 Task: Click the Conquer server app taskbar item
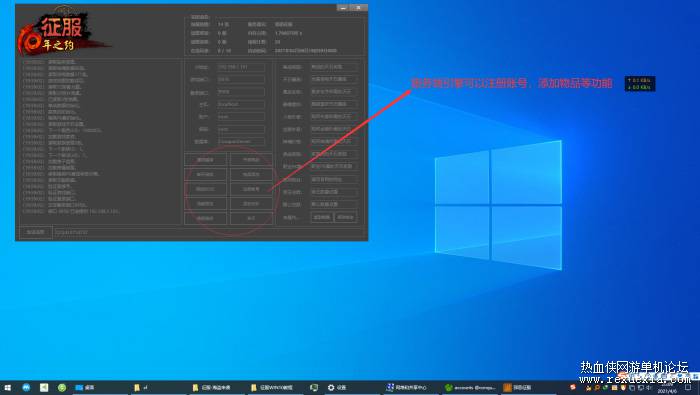point(518,388)
